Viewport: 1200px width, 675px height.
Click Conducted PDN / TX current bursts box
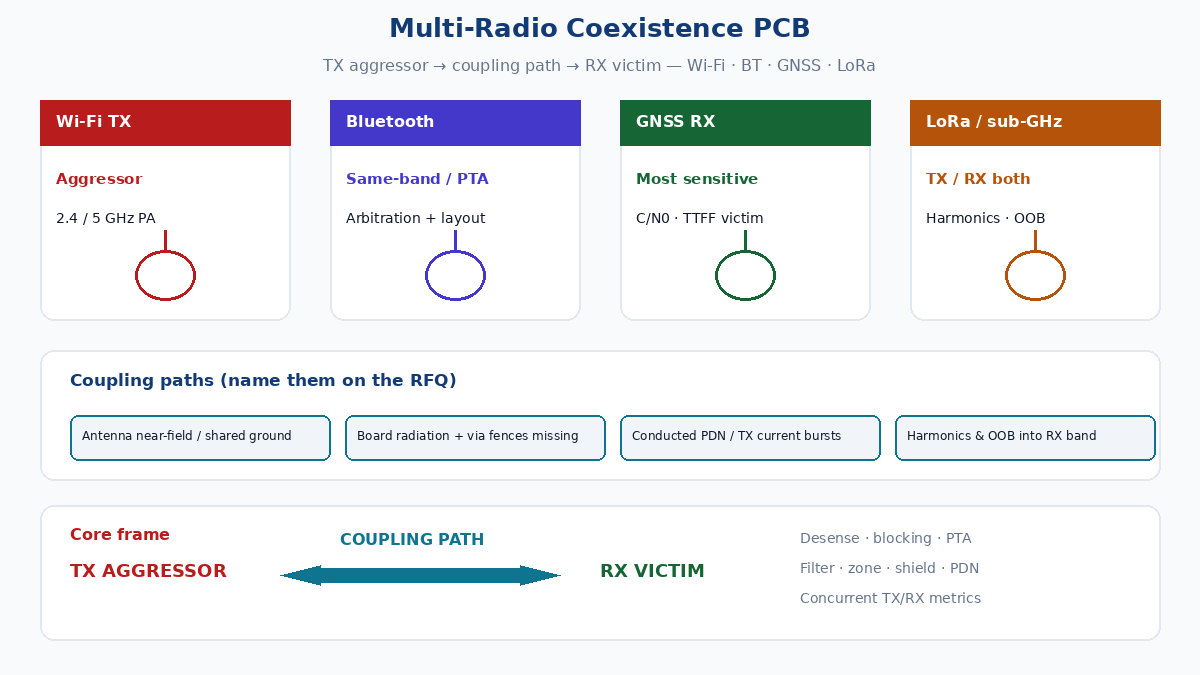(750, 438)
